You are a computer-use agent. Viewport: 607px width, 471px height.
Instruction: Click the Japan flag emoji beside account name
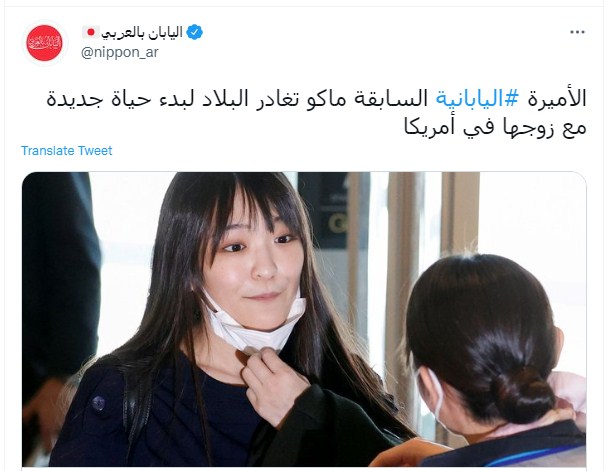pyautogui.click(x=91, y=32)
